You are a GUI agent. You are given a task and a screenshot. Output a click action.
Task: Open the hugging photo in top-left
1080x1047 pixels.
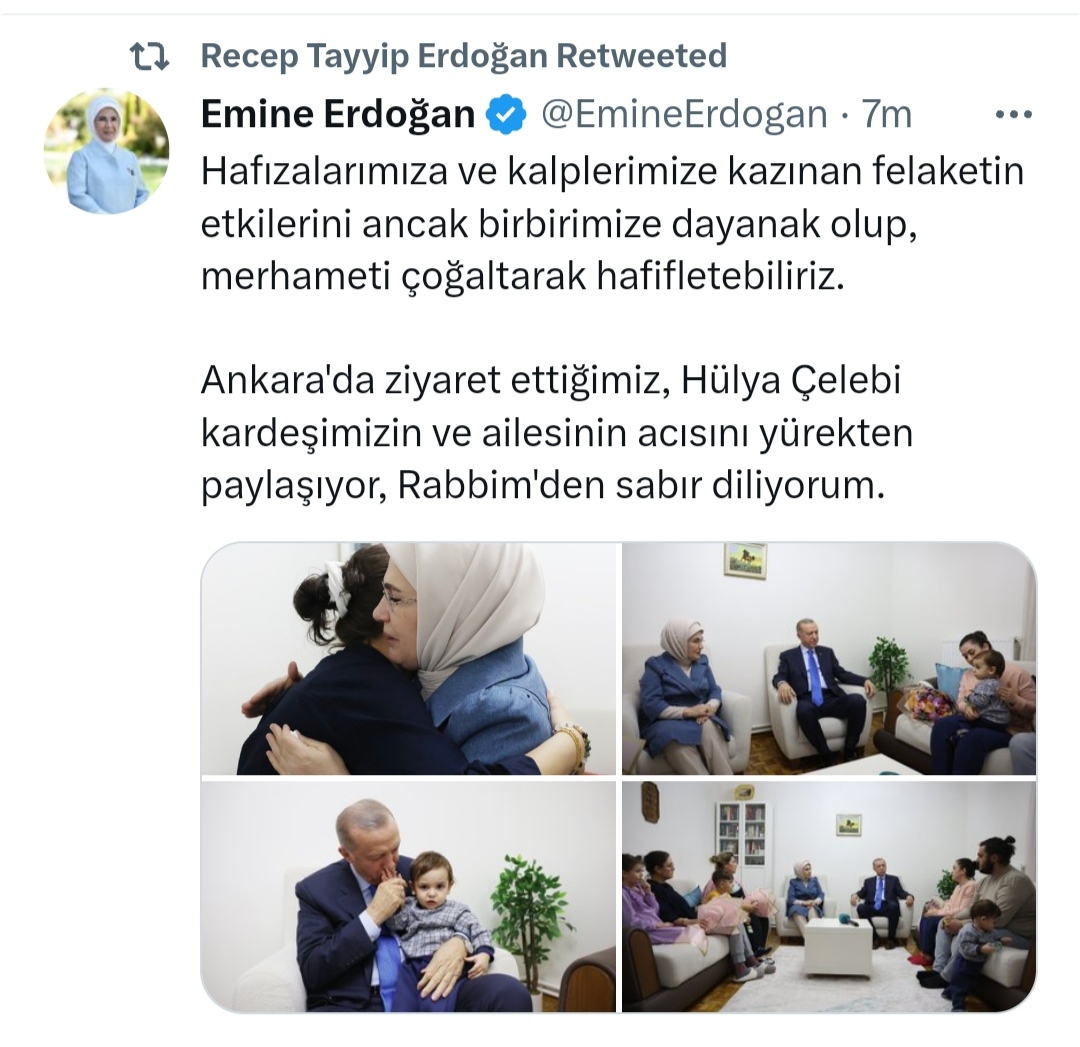point(408,659)
